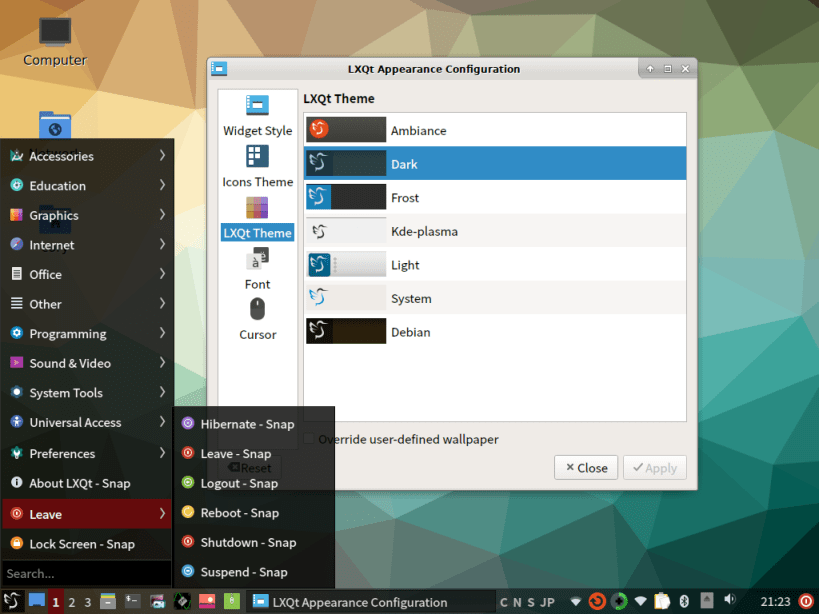This screenshot has height=614, width=819.
Task: Open the Widget Style section icon
Action: tap(257, 105)
